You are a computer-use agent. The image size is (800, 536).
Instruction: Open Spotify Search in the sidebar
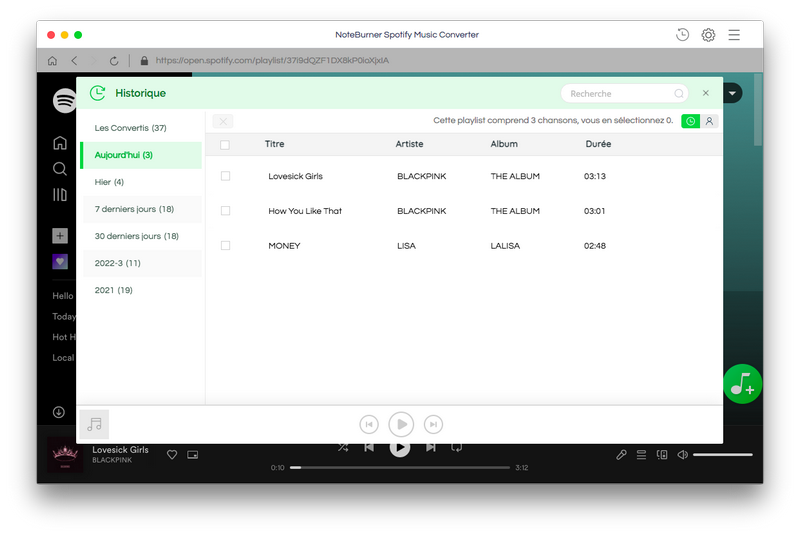click(60, 169)
